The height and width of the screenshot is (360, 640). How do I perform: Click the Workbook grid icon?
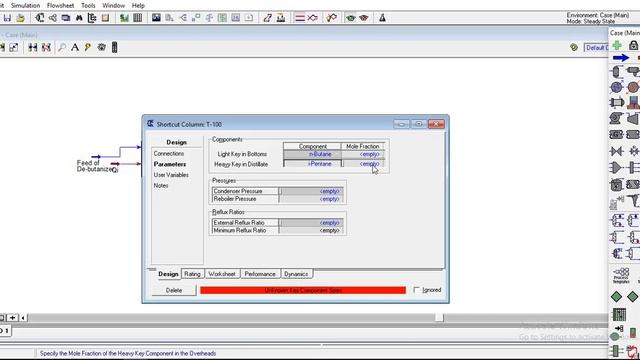click(138, 18)
